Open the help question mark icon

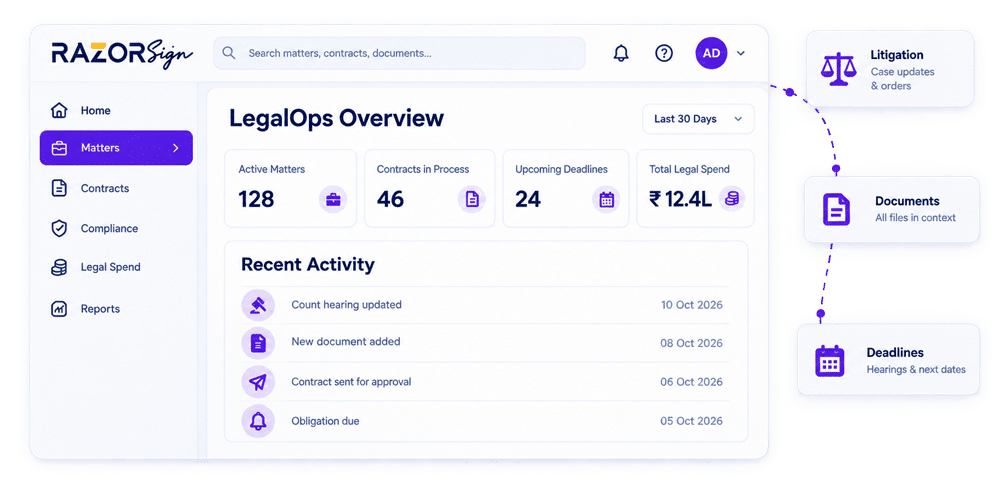pos(664,54)
